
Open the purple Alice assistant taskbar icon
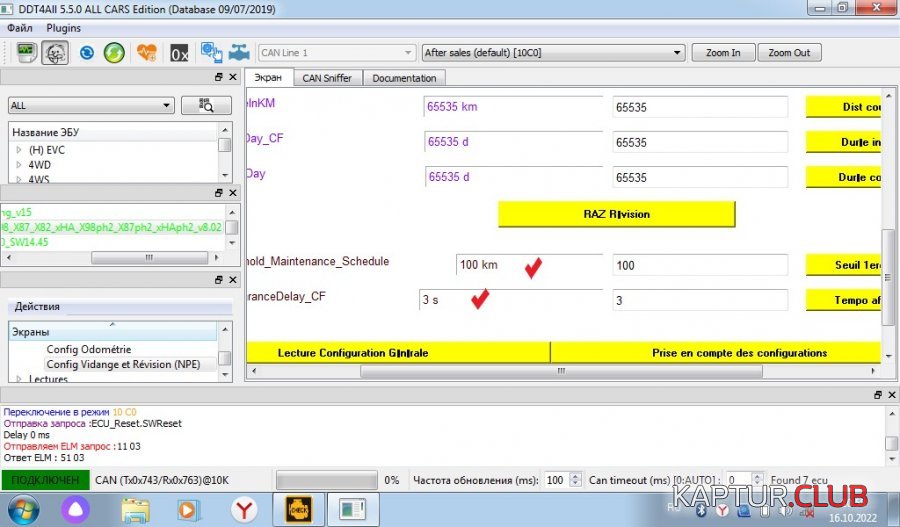click(76, 510)
